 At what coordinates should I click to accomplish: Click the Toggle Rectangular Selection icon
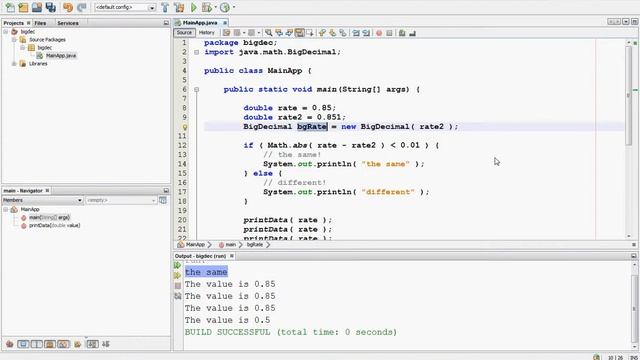click(x=310, y=33)
